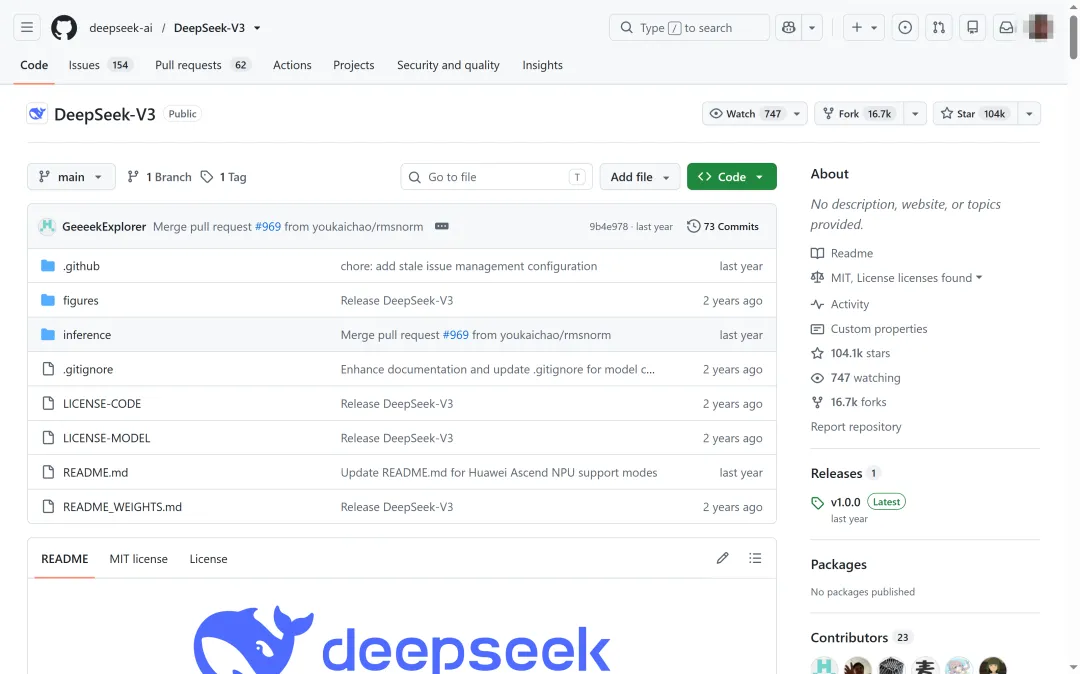The width and height of the screenshot is (1080, 674).
Task: Click the LICENSE-MODEL file icon
Action: 48,438
